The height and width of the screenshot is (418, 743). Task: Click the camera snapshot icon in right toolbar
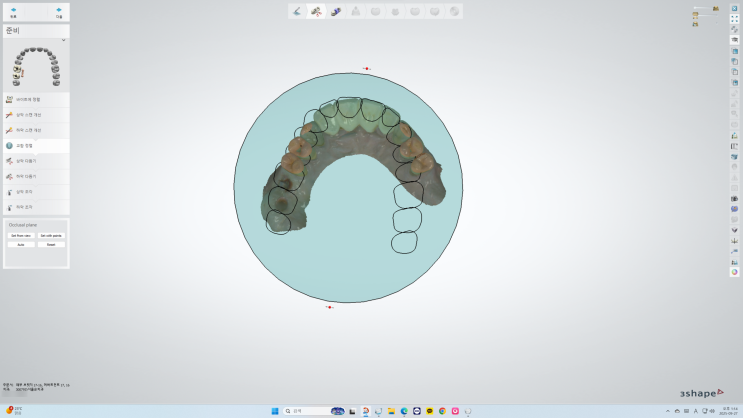(734, 199)
